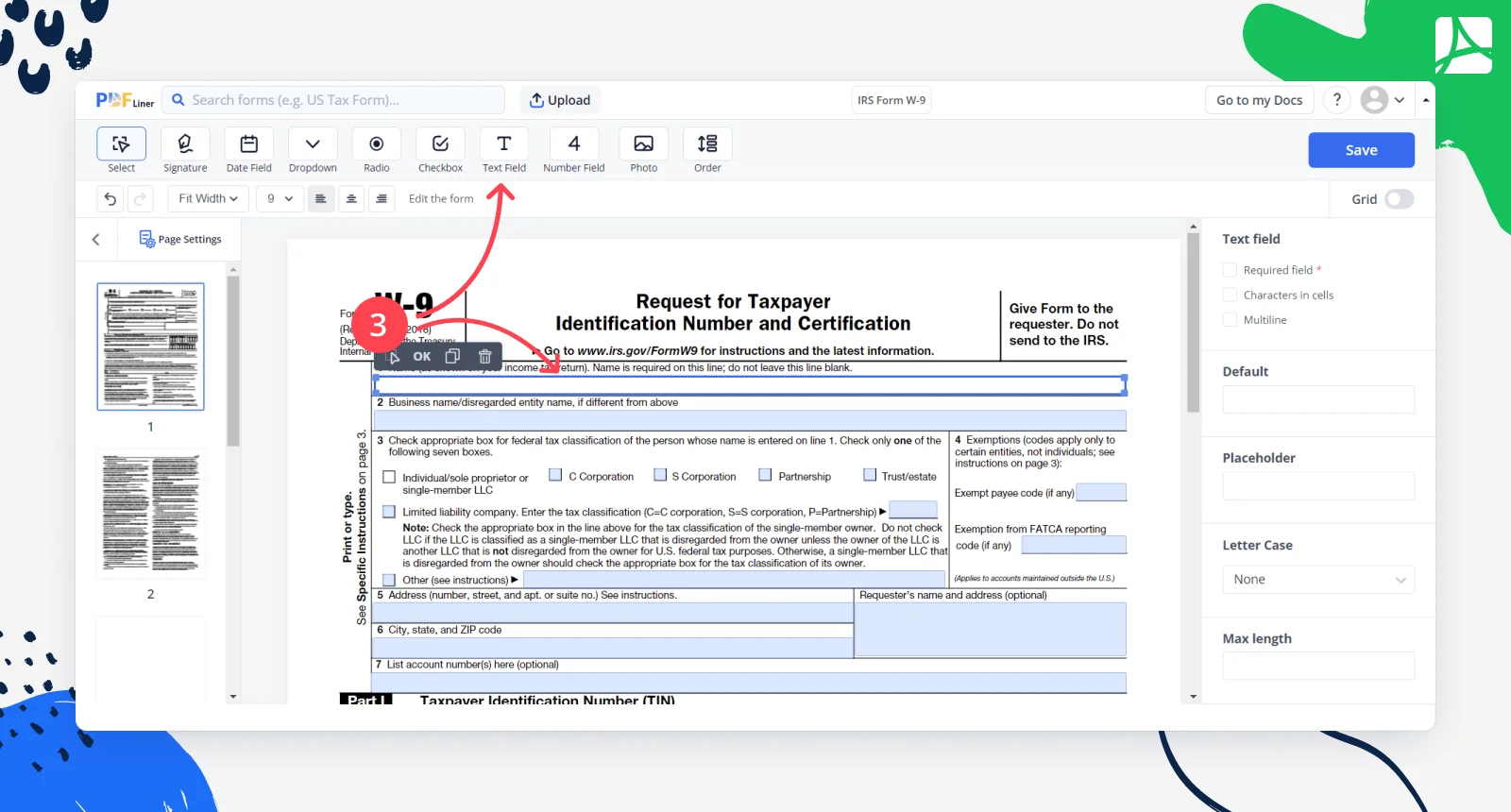This screenshot has width=1511, height=812.
Task: Tick the C Corporation checkbox
Action: tap(555, 475)
